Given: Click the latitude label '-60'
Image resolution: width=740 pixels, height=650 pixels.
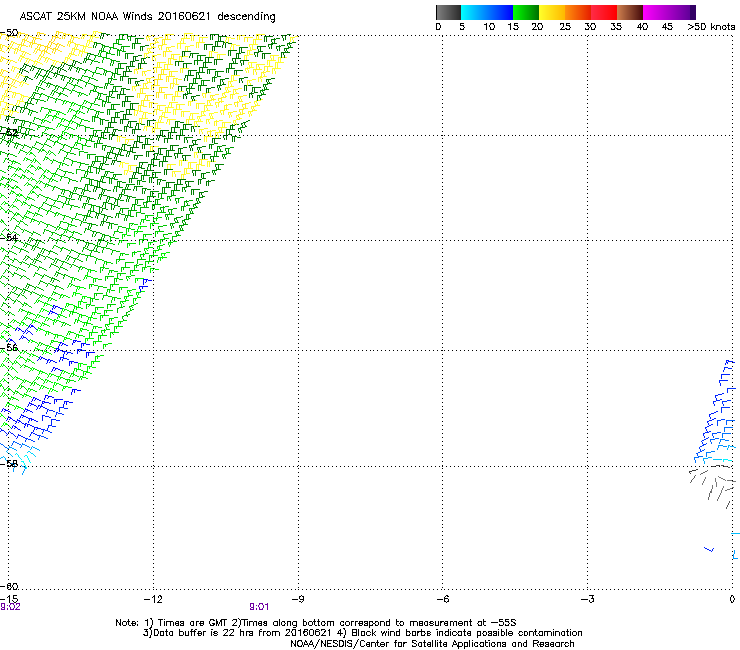Looking at the screenshot, I should click(9, 586).
